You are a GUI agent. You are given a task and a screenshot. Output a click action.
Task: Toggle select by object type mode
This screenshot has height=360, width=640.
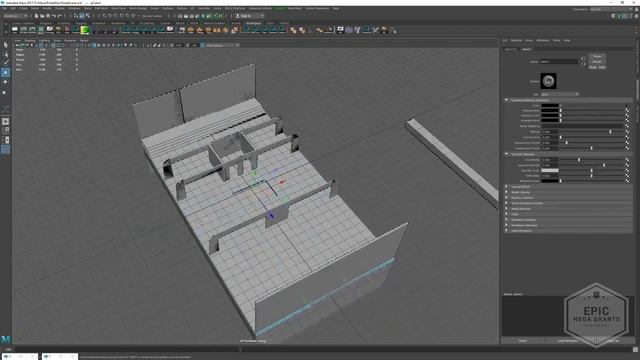click(x=82, y=16)
